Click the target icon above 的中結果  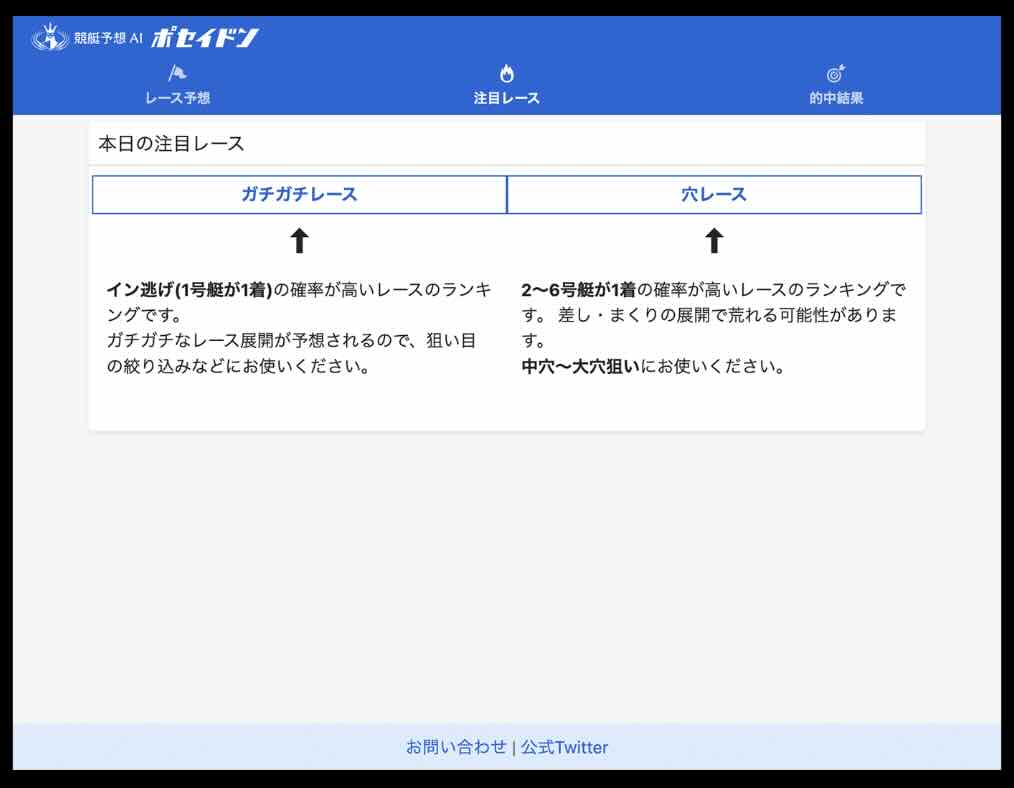tap(833, 71)
